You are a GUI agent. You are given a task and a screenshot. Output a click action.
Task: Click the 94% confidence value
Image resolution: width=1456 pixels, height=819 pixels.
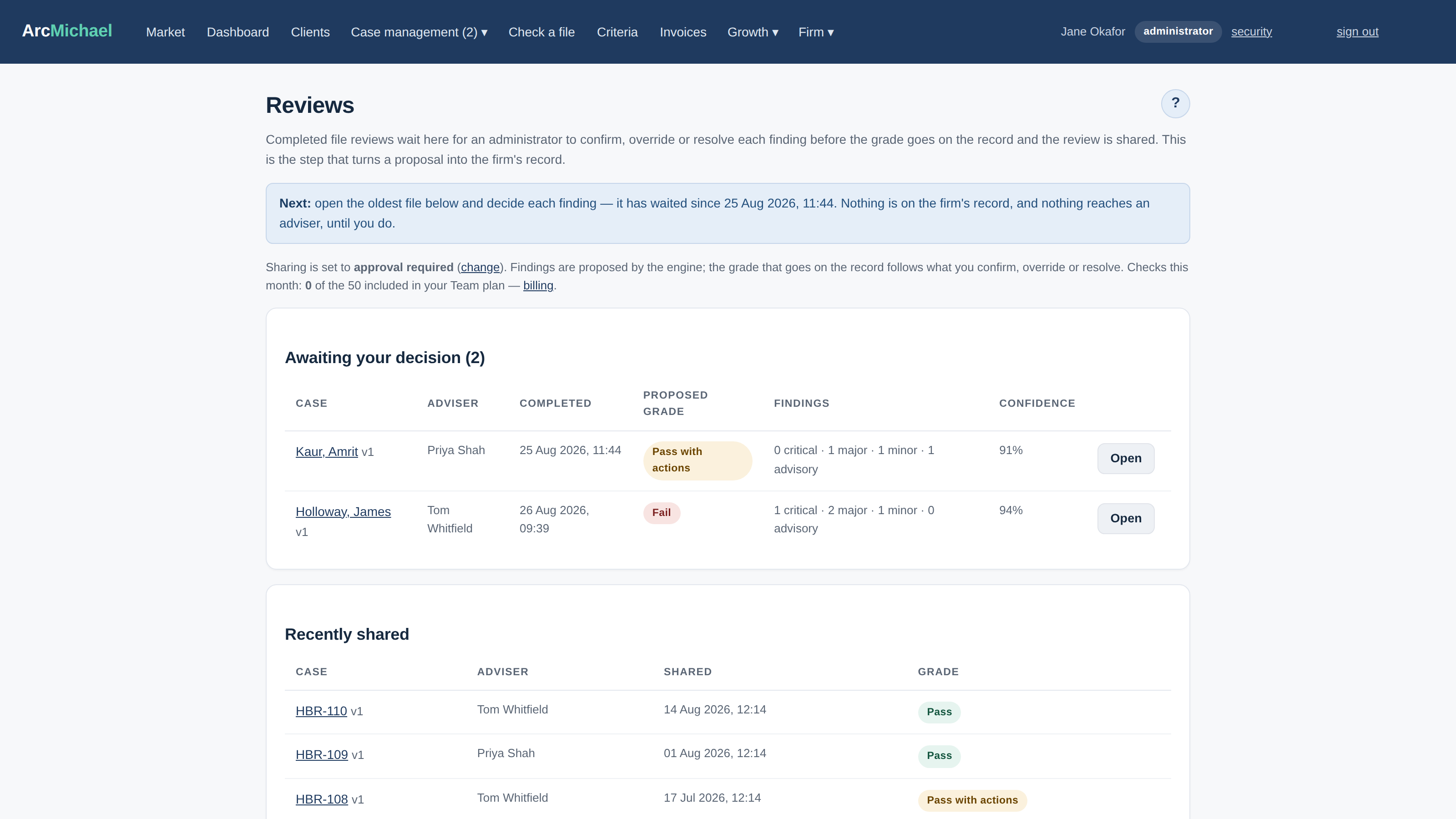click(1011, 511)
